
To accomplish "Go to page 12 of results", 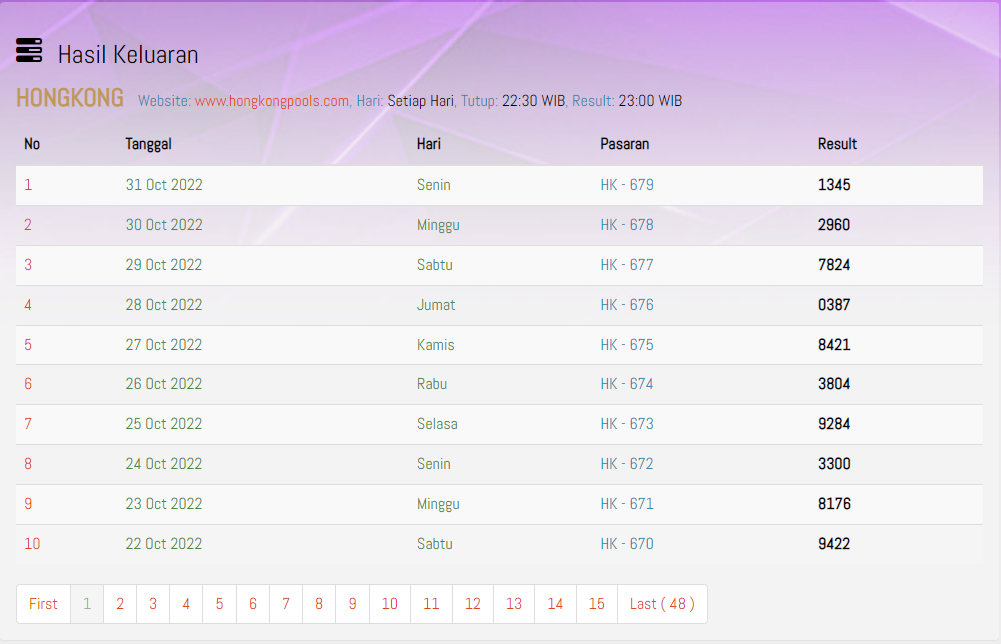I will coord(473,604).
